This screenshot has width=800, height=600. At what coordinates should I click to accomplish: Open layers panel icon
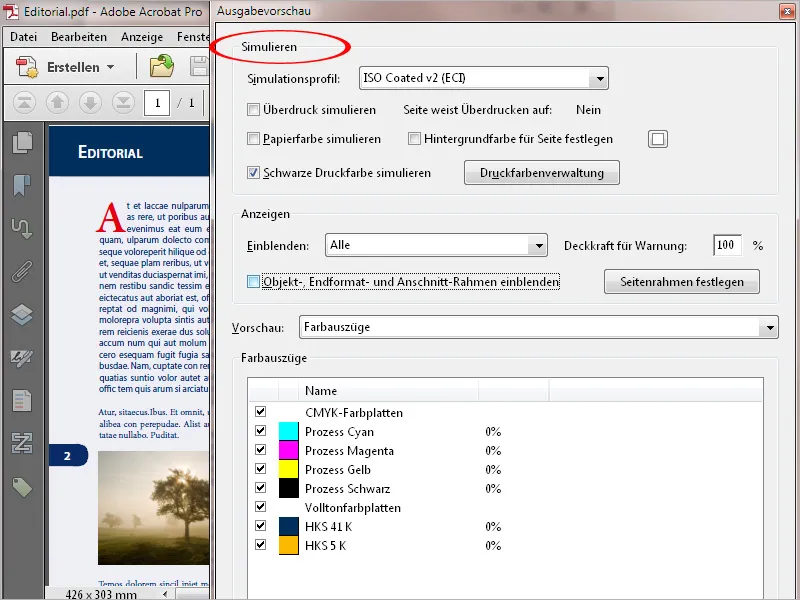click(22, 314)
